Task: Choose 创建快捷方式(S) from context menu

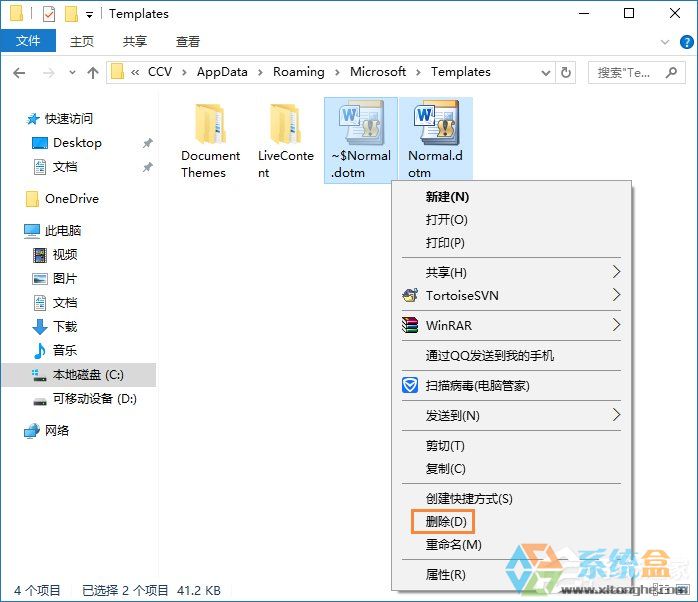Action: (511, 499)
